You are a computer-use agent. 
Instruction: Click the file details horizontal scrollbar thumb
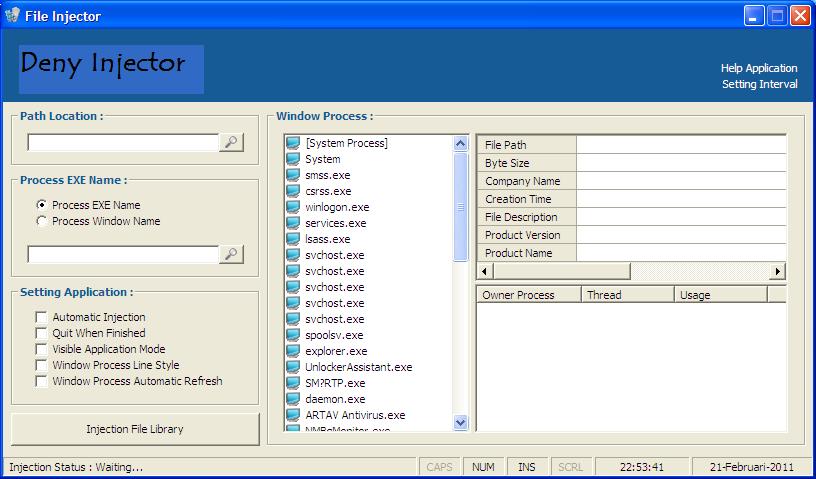(562, 271)
